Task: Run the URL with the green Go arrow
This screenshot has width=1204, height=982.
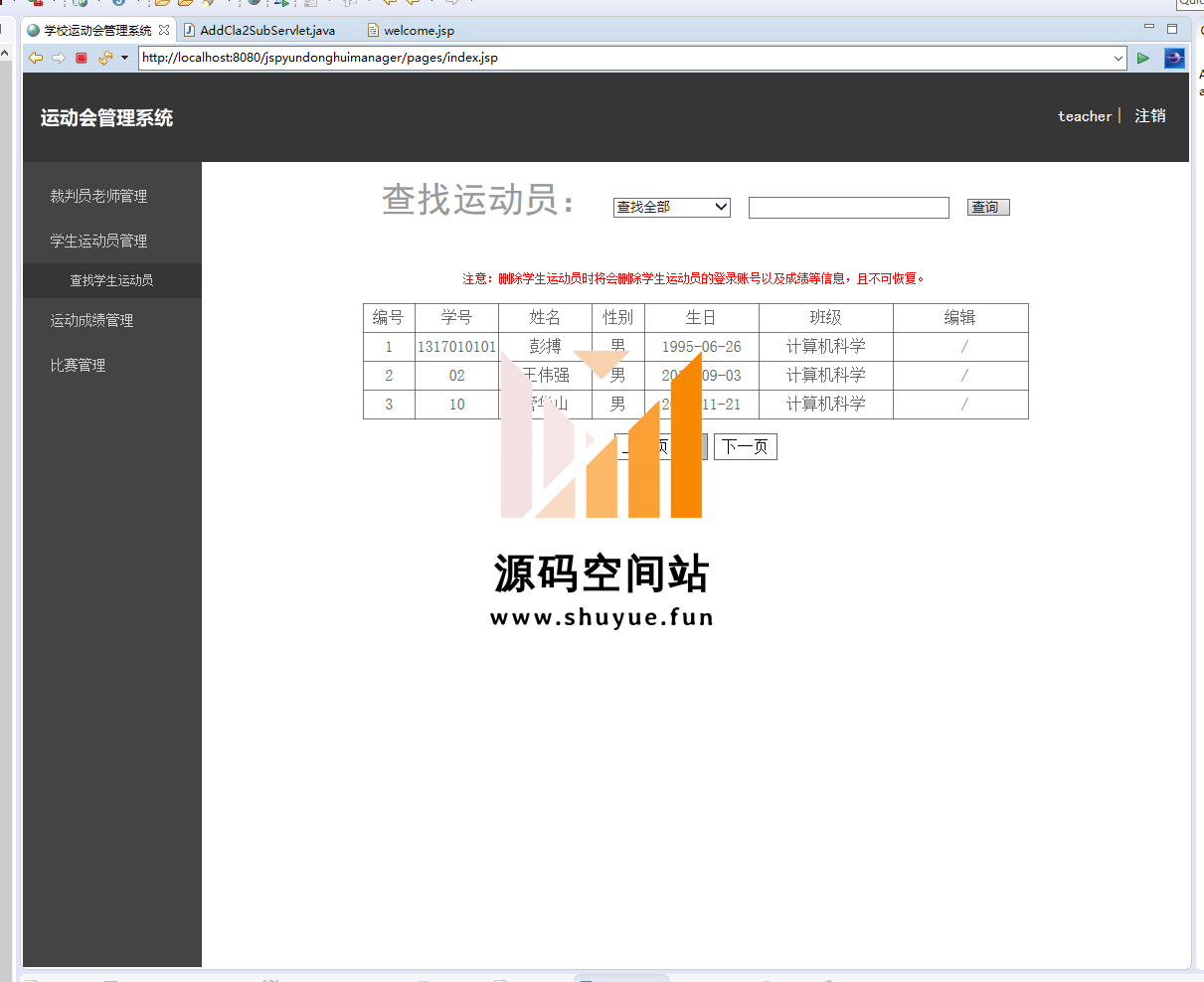Action: (x=1143, y=58)
